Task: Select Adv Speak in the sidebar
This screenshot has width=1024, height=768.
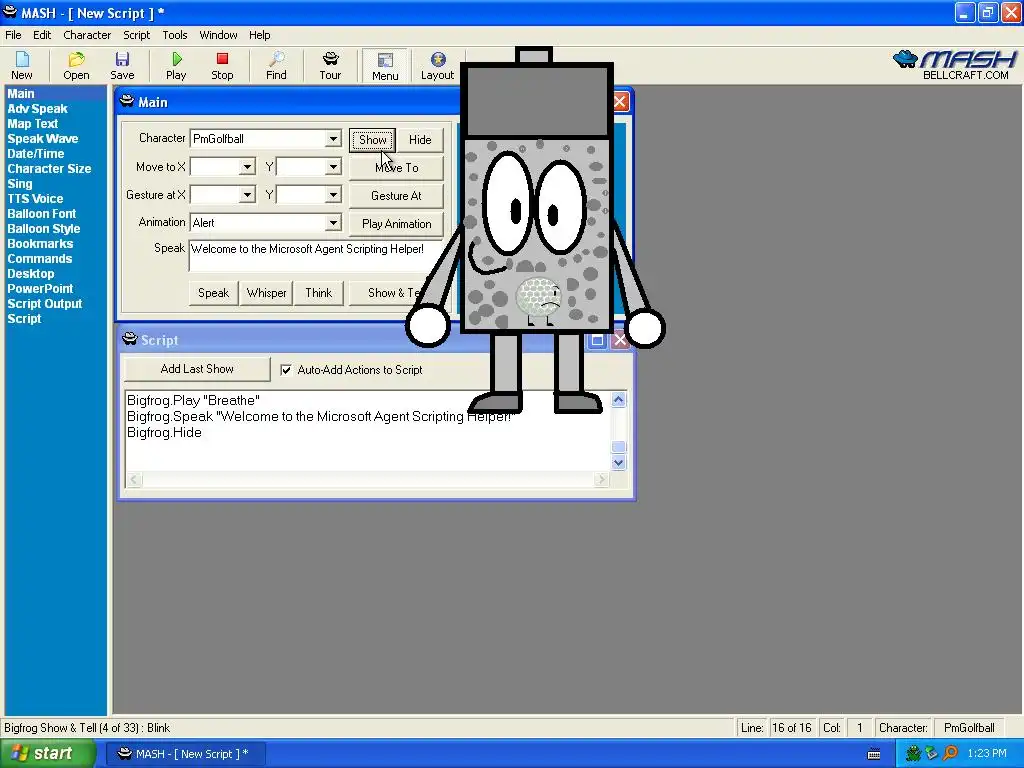Action: (37, 109)
